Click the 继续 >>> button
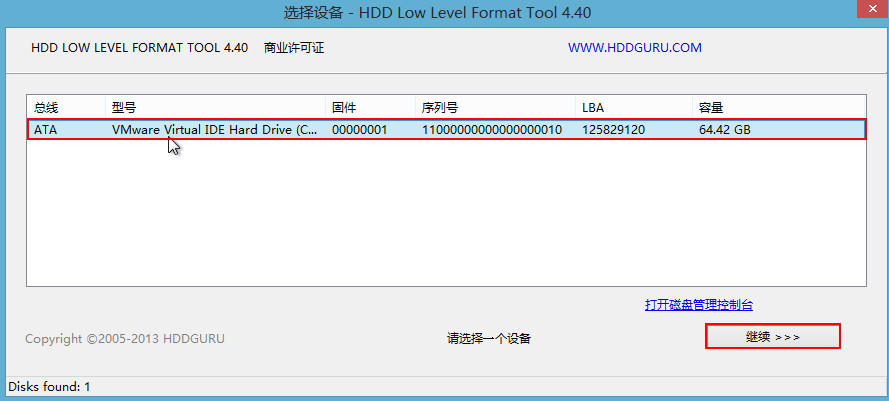Screen dimensions: 889x401 pyautogui.click(x=772, y=336)
